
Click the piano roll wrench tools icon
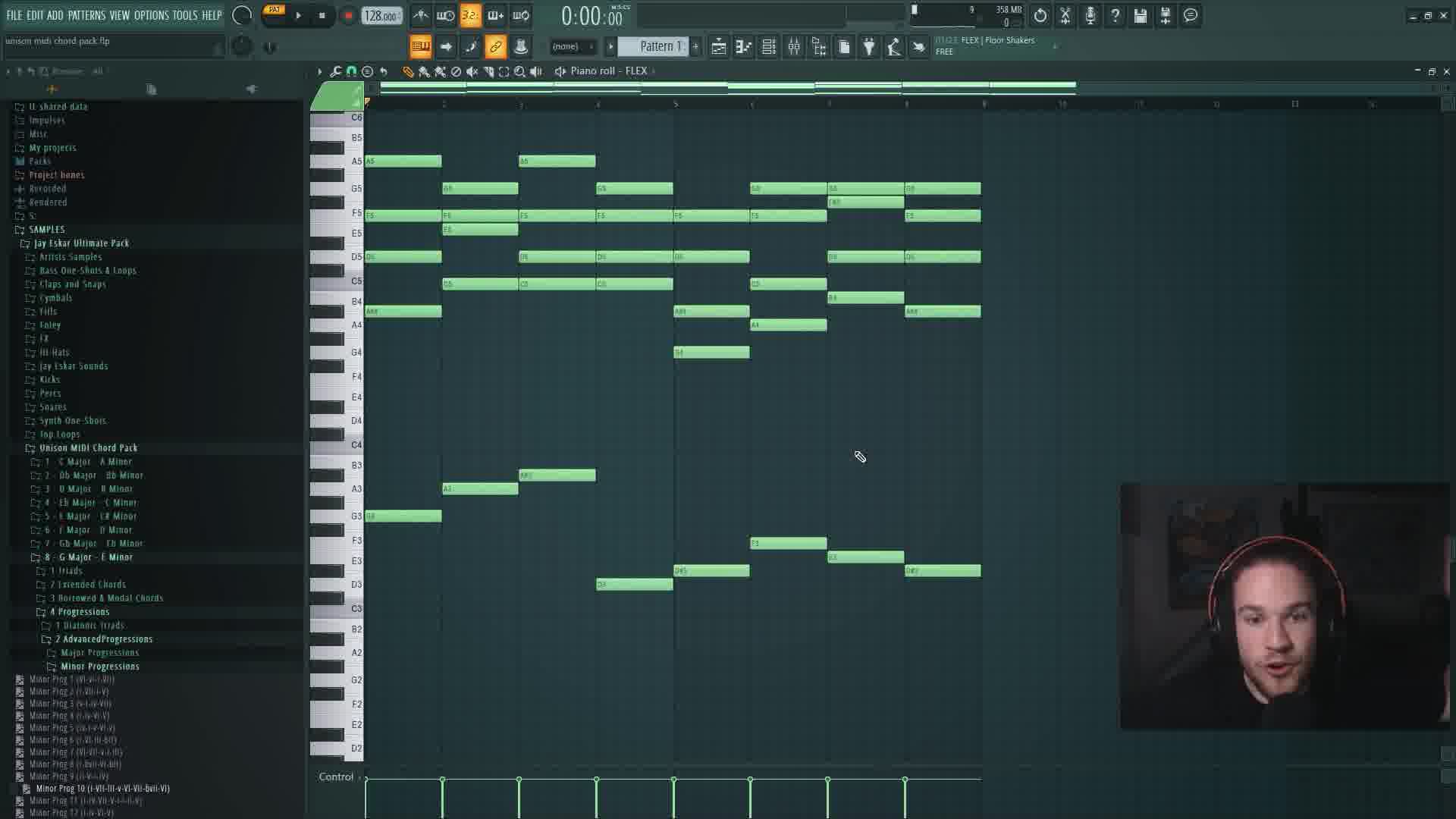pyautogui.click(x=335, y=71)
